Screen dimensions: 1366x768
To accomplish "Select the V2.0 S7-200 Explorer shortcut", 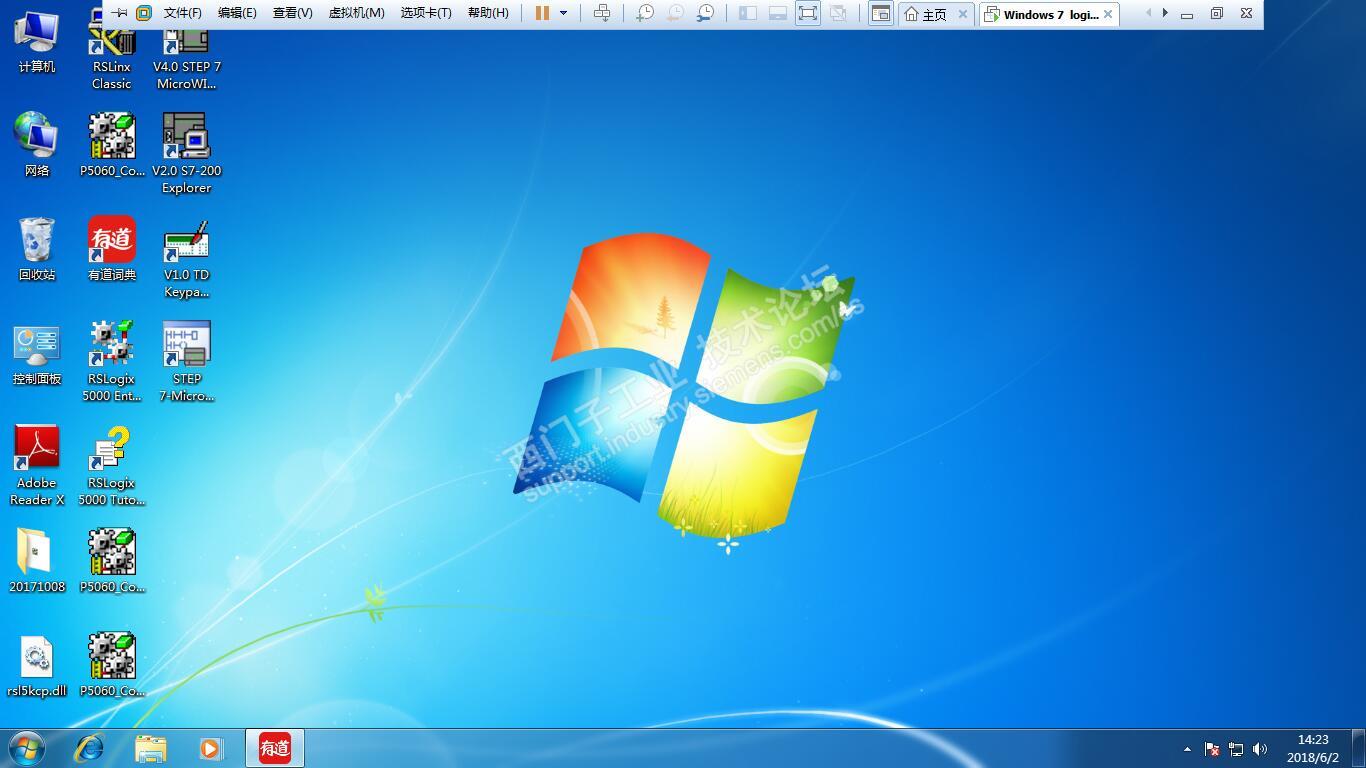I will click(187, 153).
